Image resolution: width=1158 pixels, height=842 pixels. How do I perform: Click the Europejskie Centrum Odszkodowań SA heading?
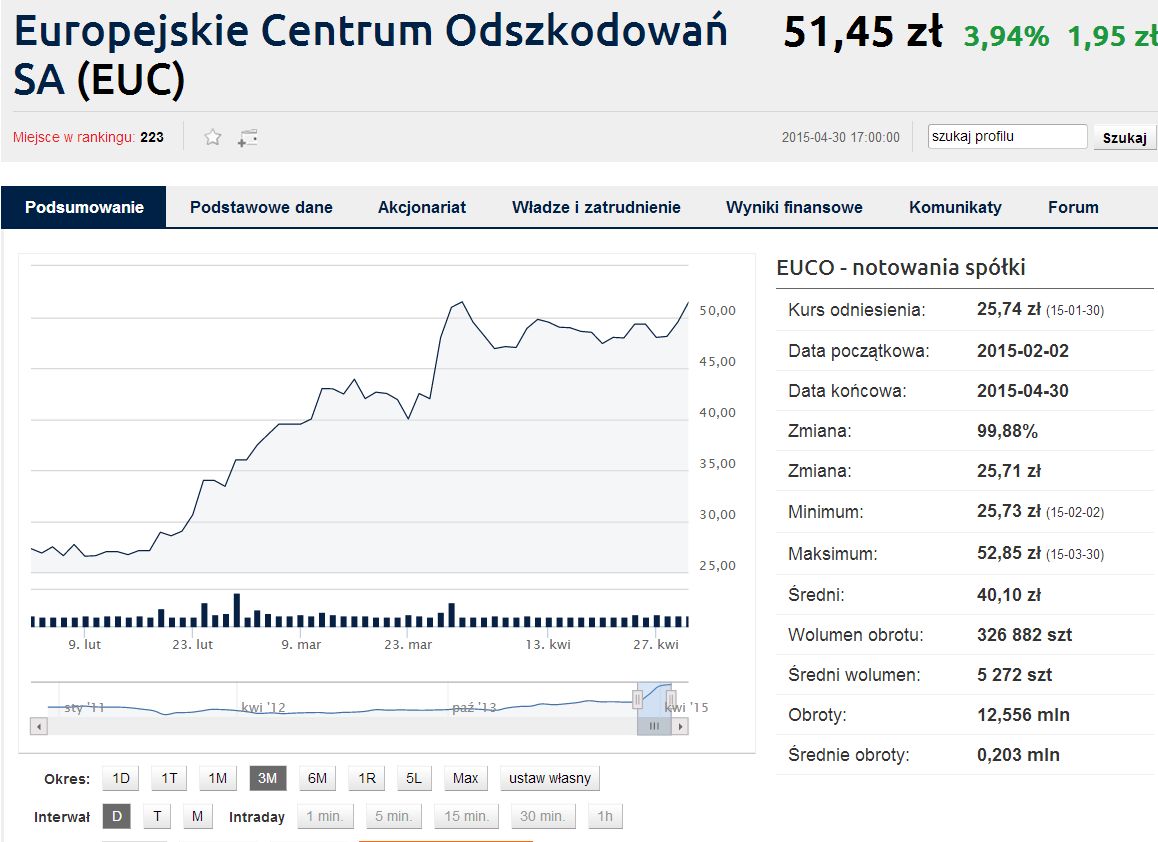[x=371, y=55]
